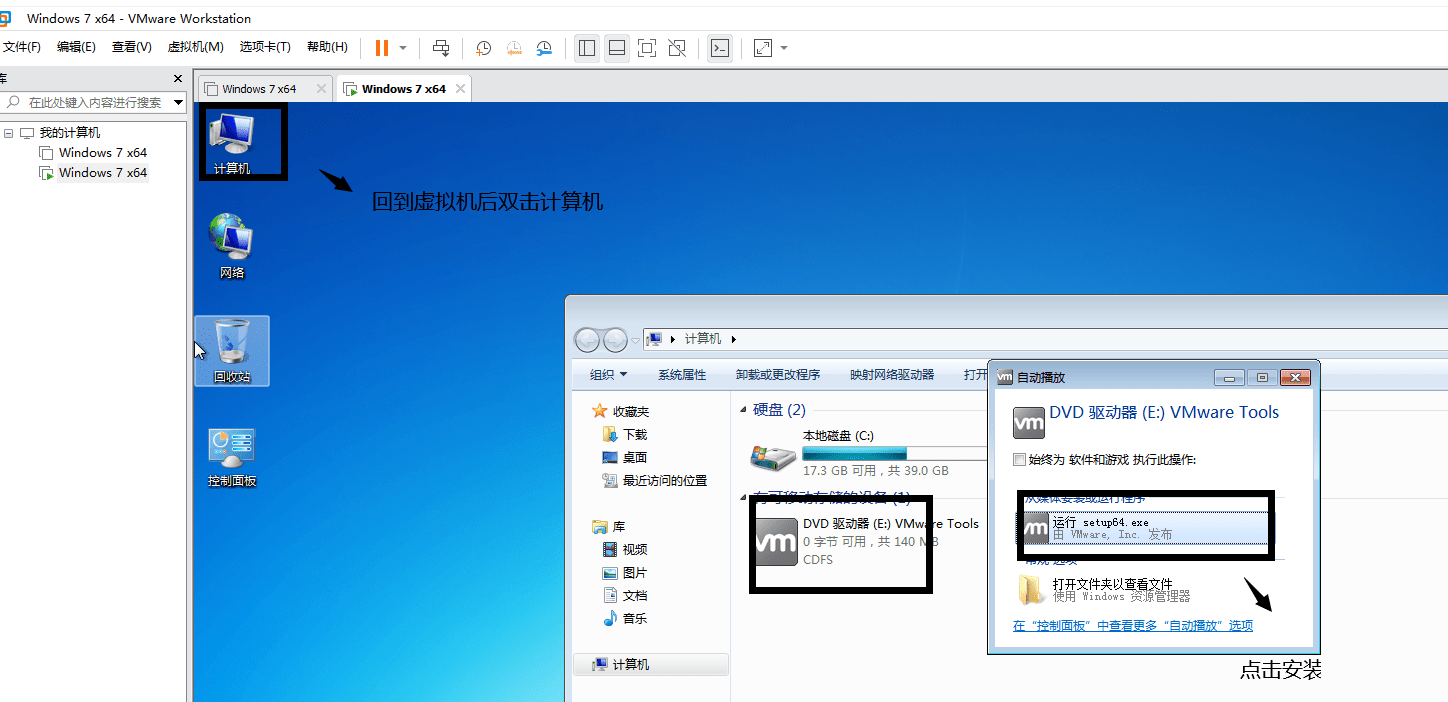Viewport: 1448px width, 702px height.
Task: Open the 文件(F) menu
Action: click(21, 47)
